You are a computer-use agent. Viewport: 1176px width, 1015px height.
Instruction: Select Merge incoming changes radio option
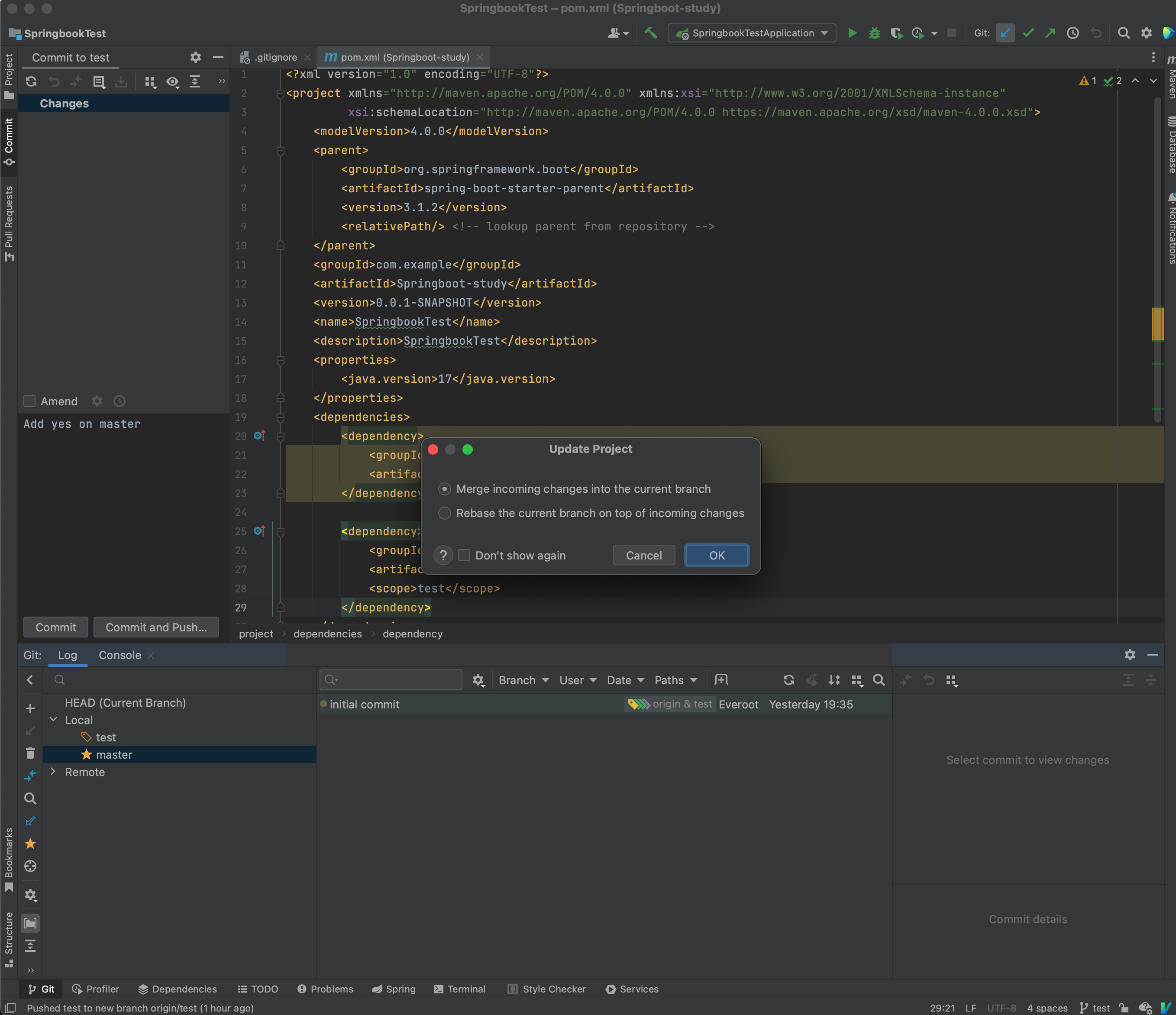(444, 488)
